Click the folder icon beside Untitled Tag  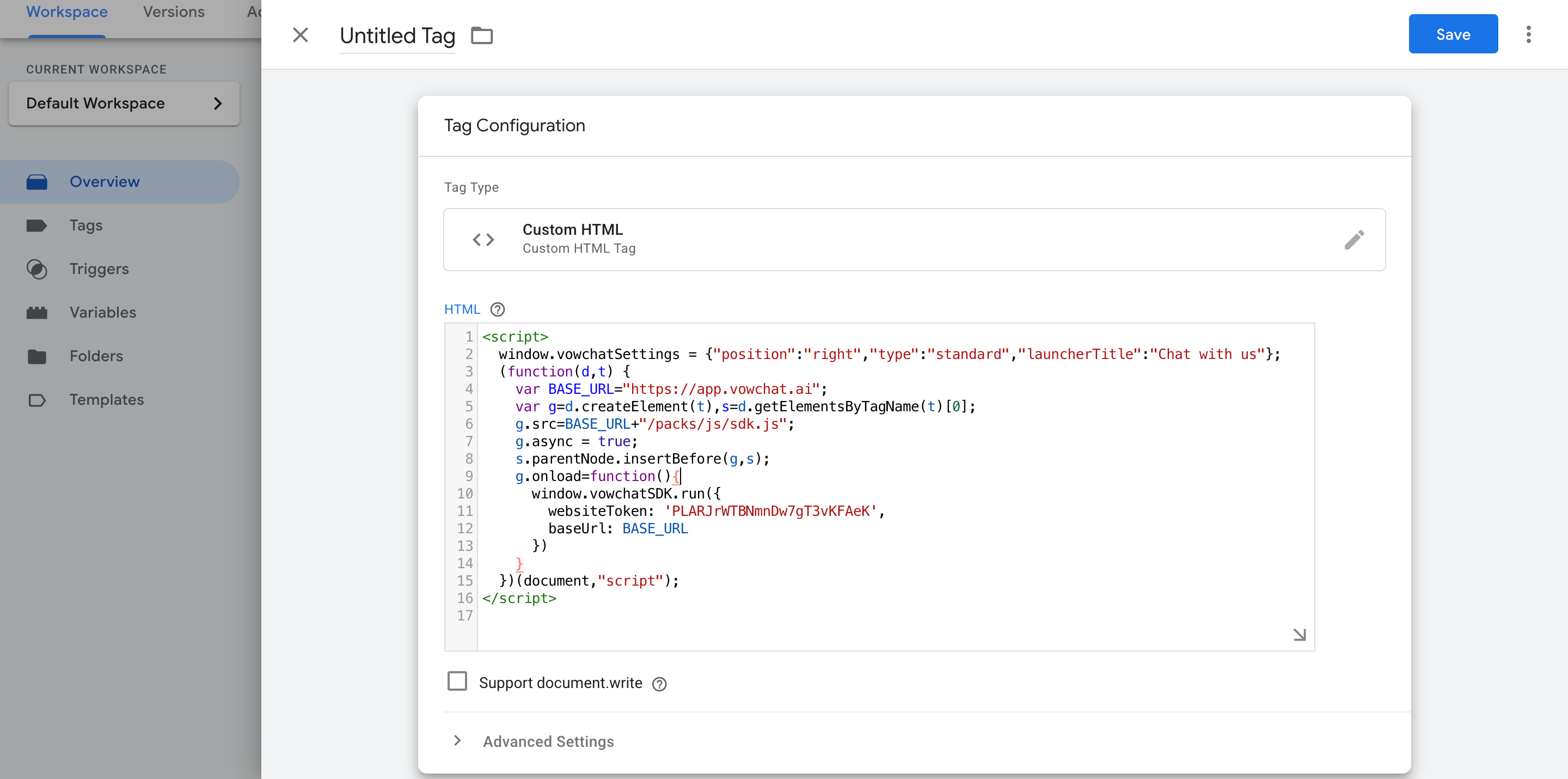point(481,36)
